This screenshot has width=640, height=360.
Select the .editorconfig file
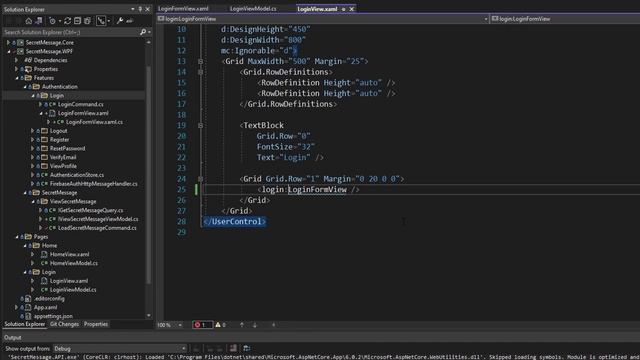[49, 298]
